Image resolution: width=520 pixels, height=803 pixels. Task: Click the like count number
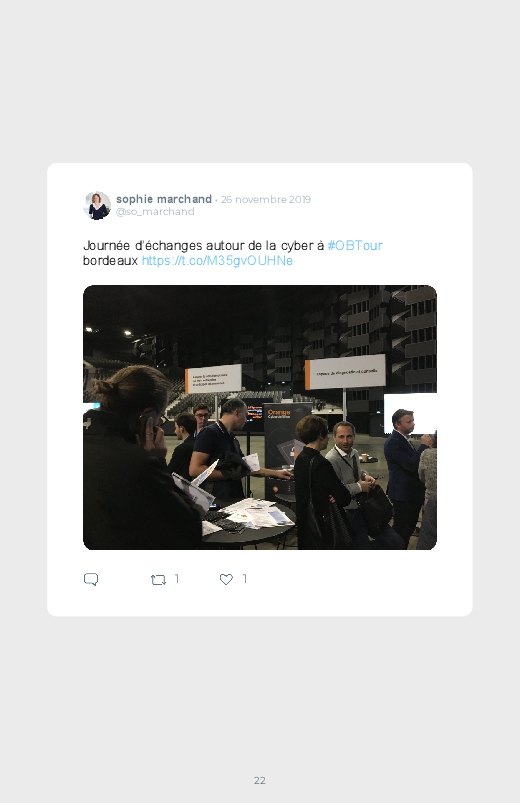coord(244,579)
